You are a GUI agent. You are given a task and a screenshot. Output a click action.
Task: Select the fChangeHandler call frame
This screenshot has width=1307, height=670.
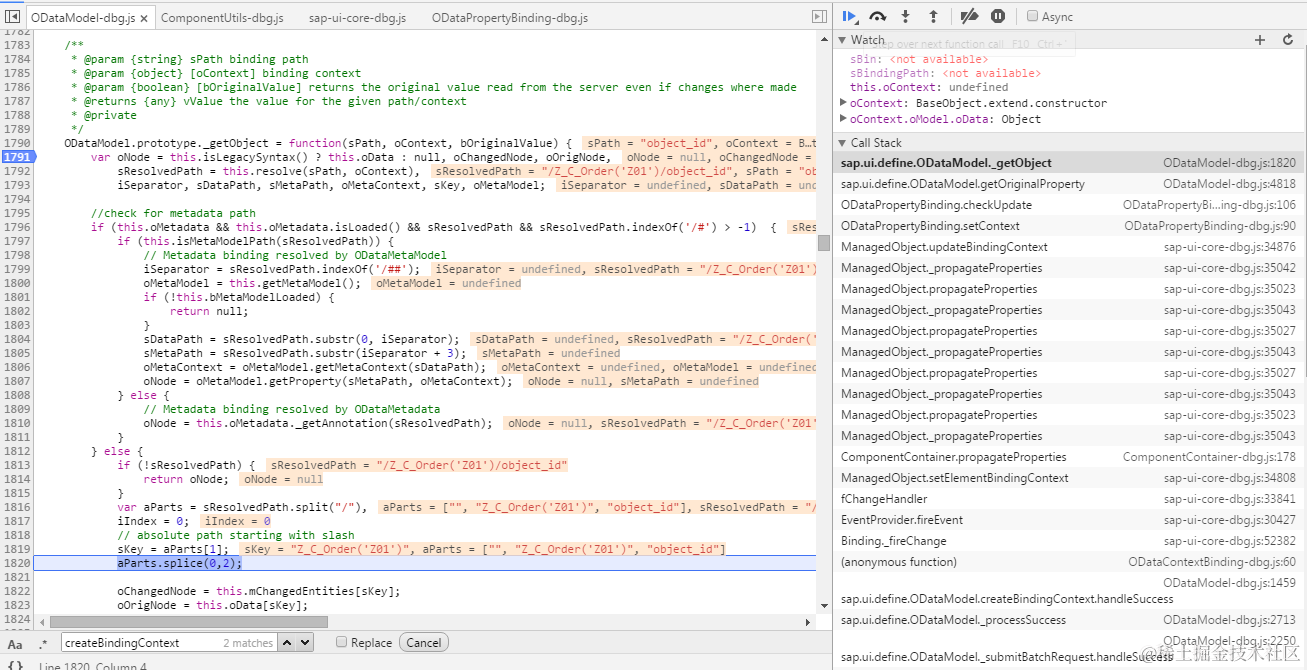pyautogui.click(x=1069, y=499)
